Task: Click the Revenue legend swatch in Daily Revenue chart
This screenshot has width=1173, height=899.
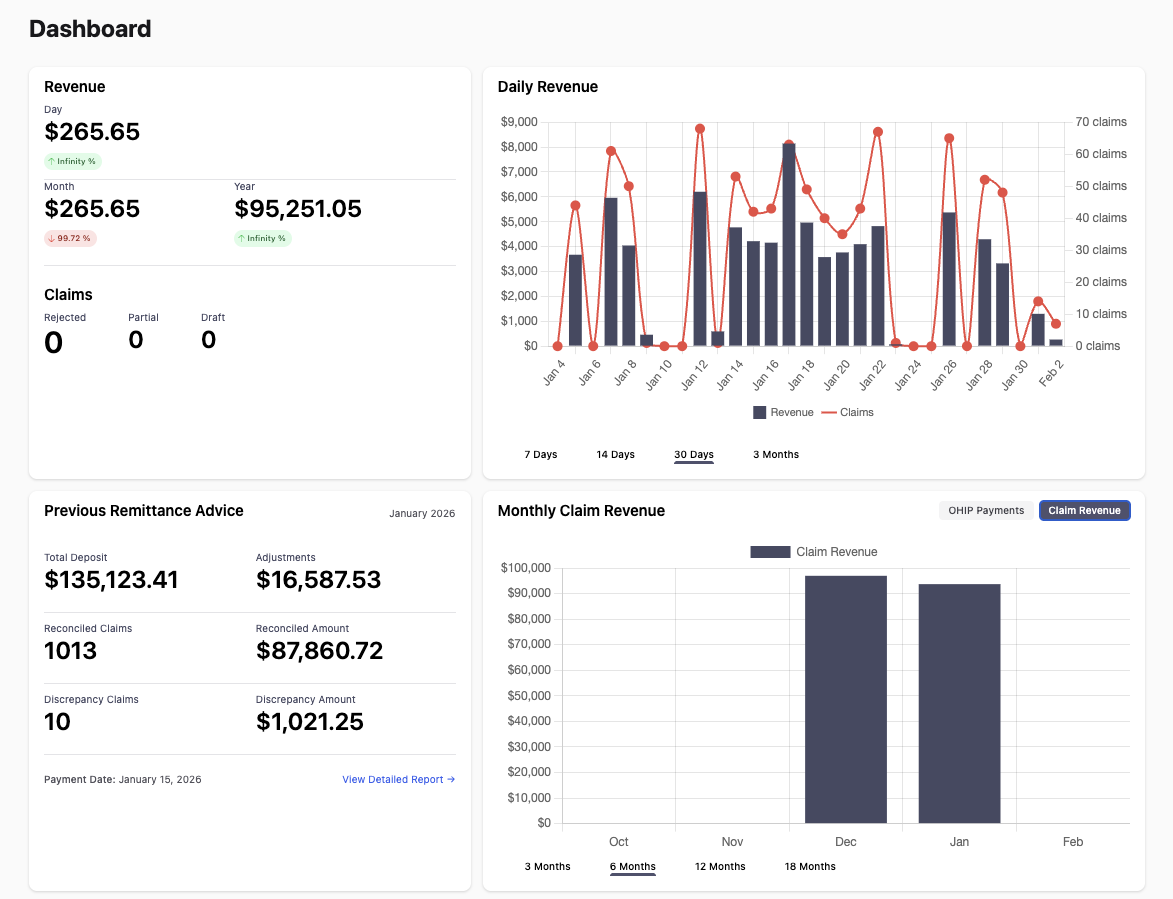Action: coord(761,412)
